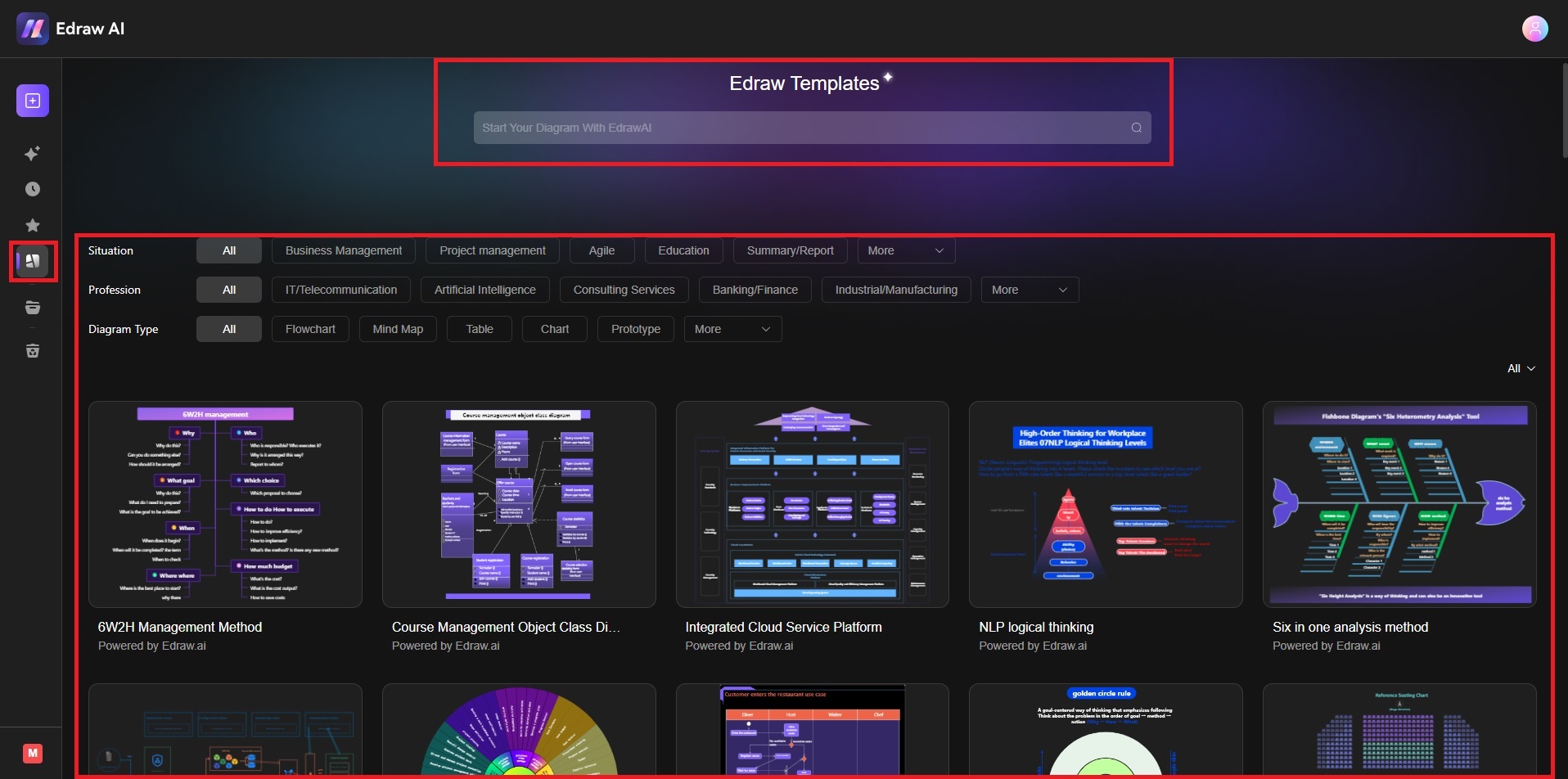Open the folder icon in sidebar

tap(33, 308)
